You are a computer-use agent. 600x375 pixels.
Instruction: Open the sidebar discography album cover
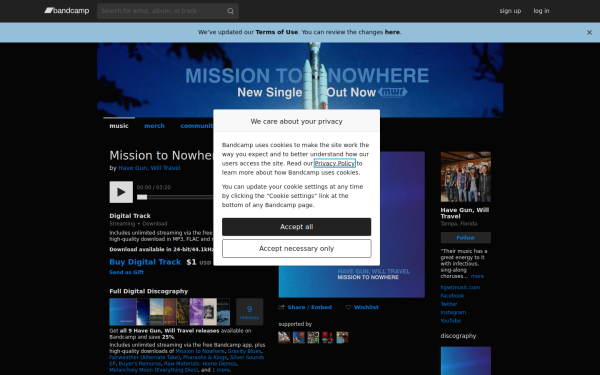click(466, 361)
